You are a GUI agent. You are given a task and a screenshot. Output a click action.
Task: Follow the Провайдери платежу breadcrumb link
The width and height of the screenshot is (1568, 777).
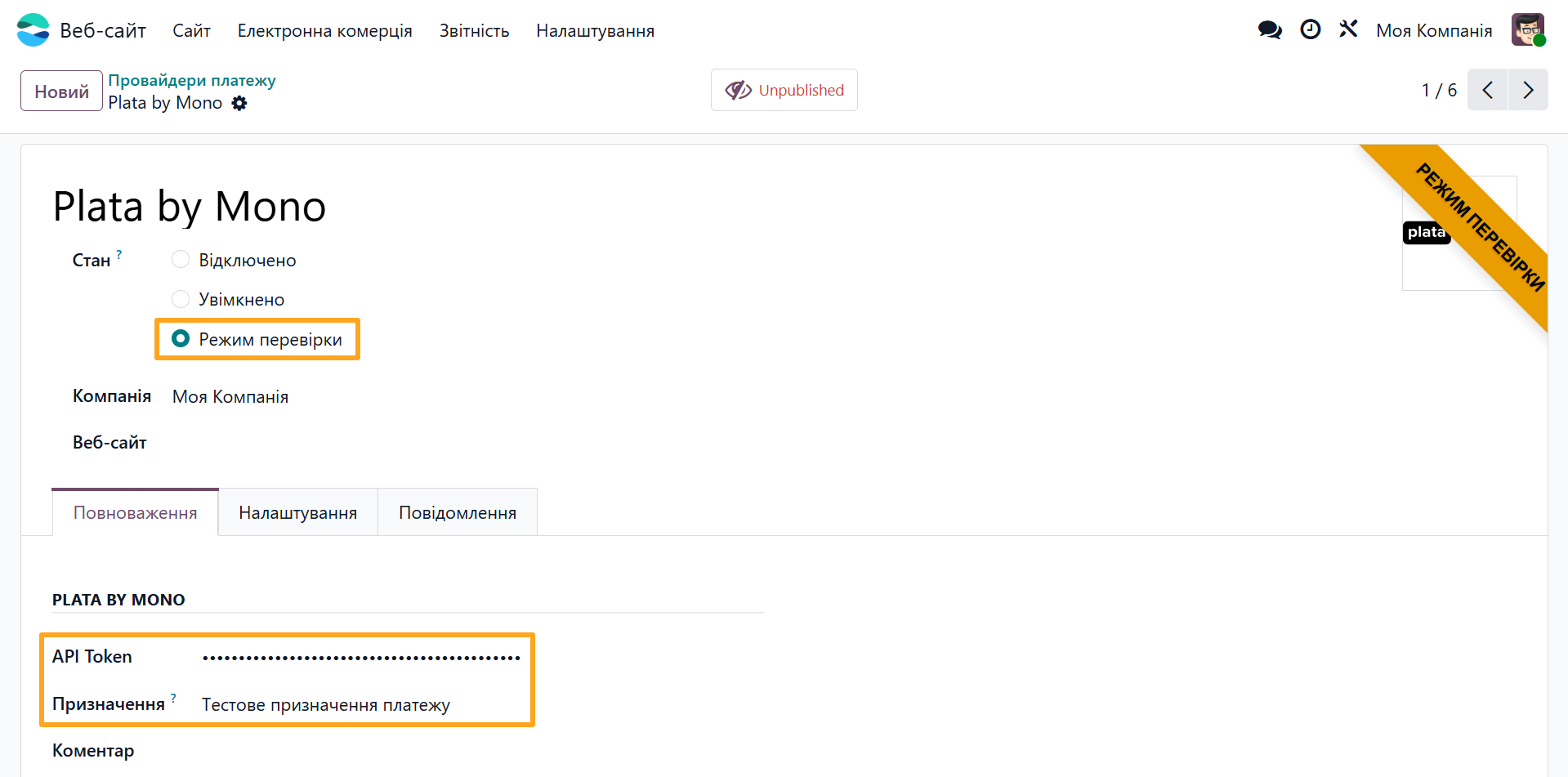click(192, 80)
